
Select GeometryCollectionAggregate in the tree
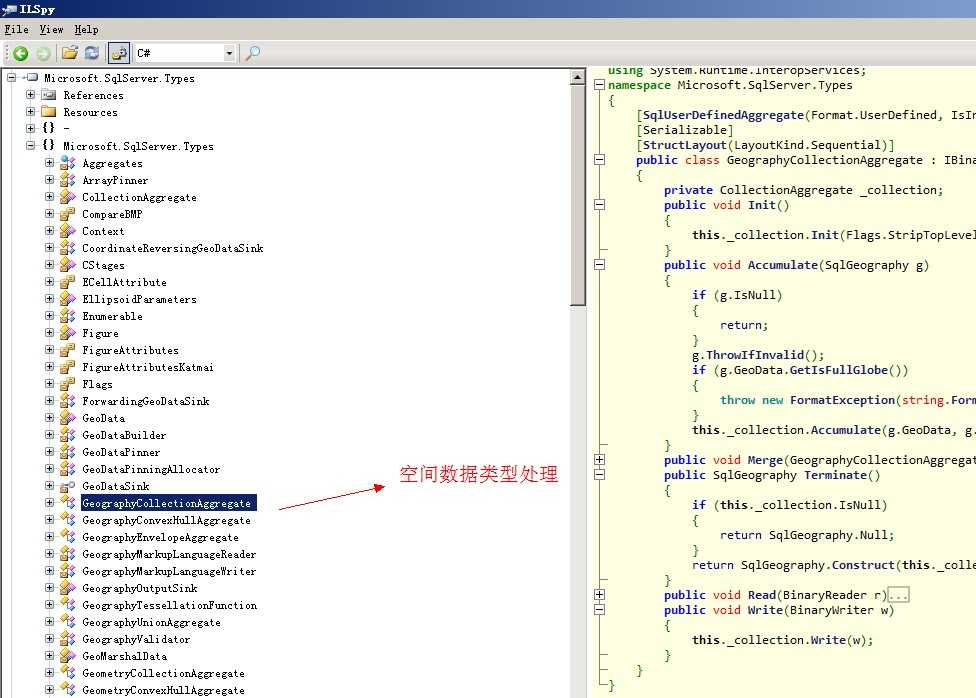(163, 673)
